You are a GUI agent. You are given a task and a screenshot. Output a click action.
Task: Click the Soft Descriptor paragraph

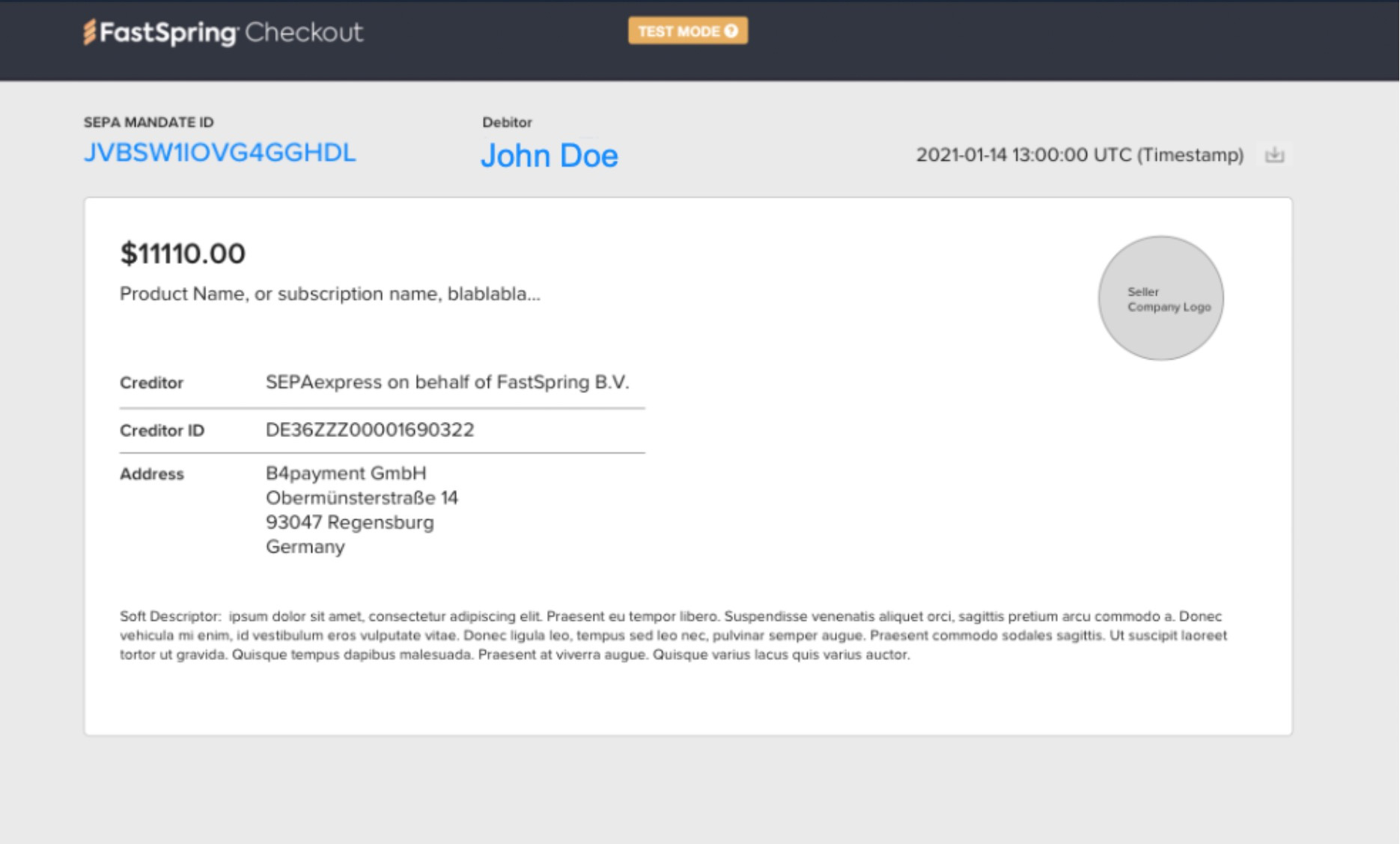point(672,635)
